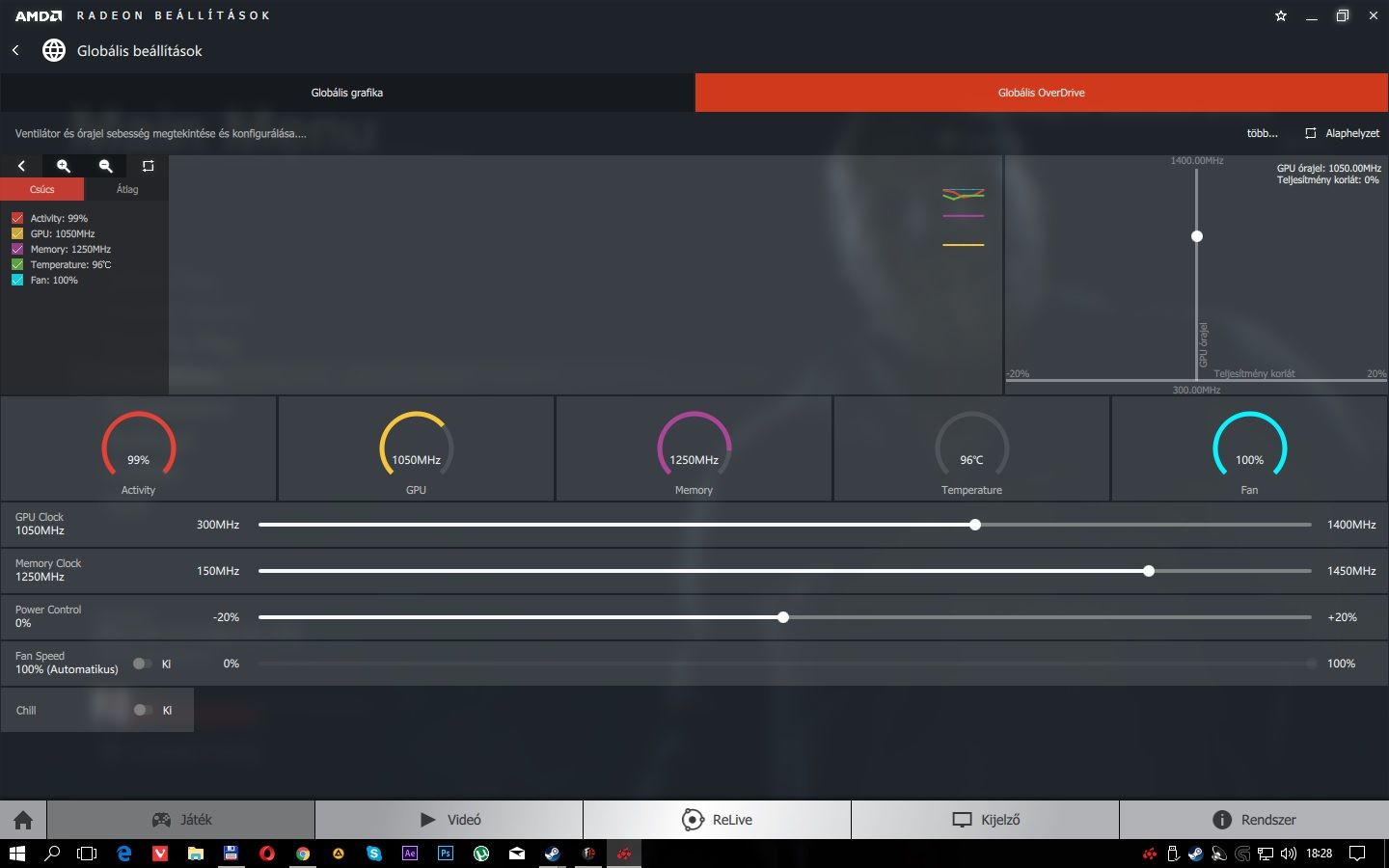1389x868 pixels.
Task: Open File Explorer from the taskbar
Action: coord(195,854)
